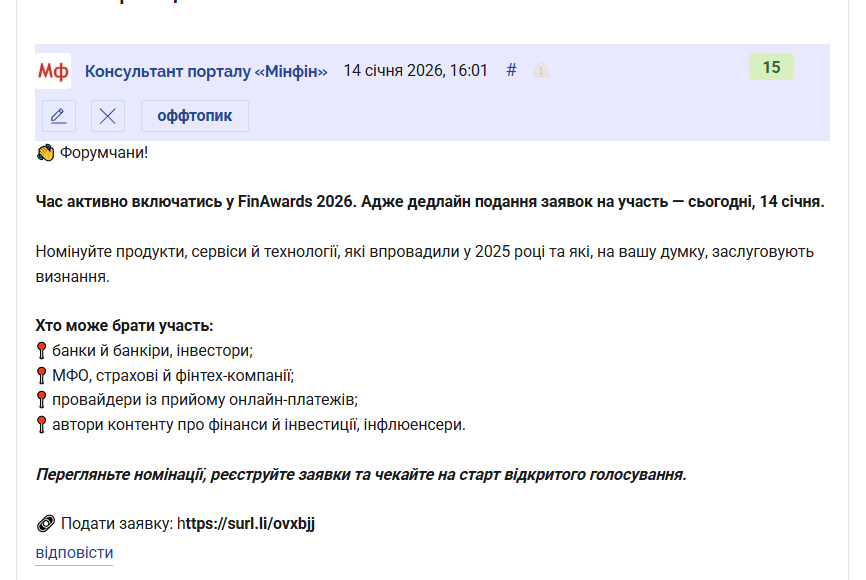Click the відповісти reply link

(x=74, y=553)
